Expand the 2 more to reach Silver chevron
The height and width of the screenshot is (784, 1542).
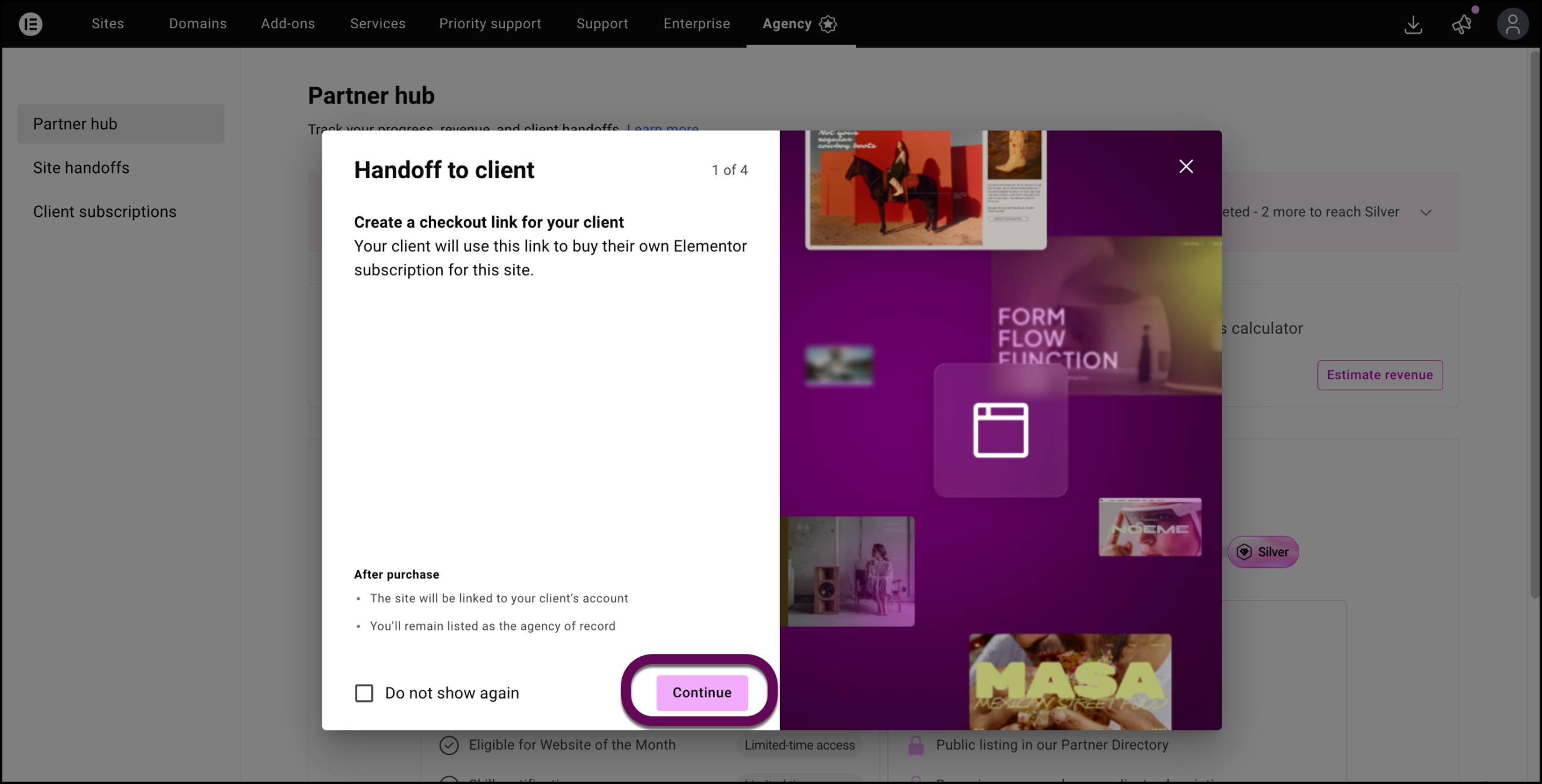[x=1427, y=212]
